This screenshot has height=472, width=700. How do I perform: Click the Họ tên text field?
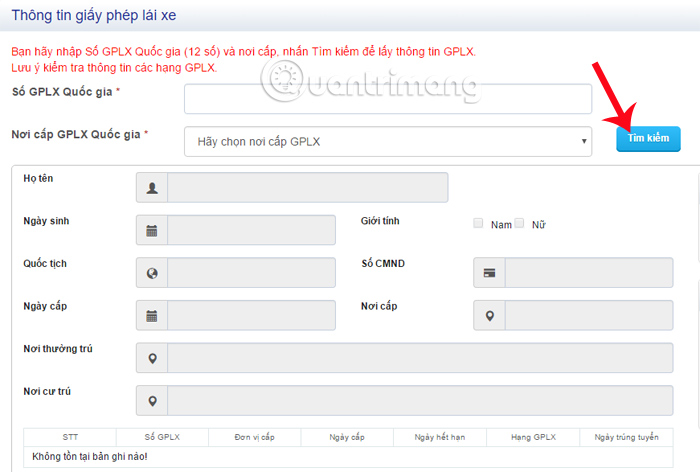(x=308, y=188)
